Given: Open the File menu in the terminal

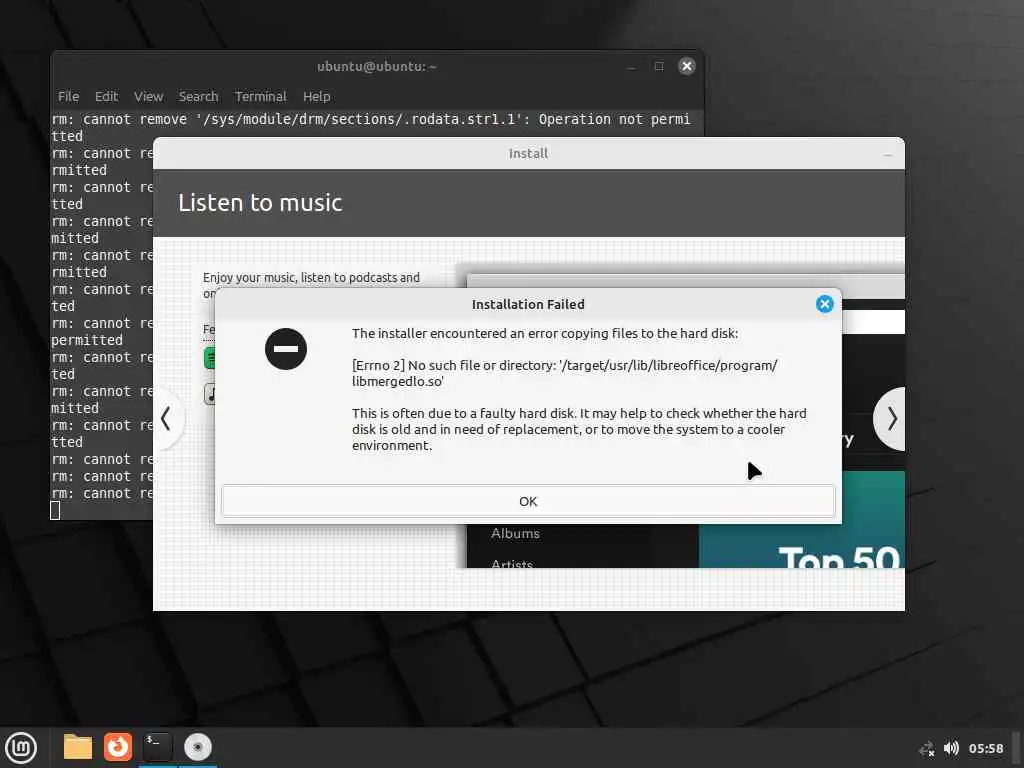Looking at the screenshot, I should [68, 97].
